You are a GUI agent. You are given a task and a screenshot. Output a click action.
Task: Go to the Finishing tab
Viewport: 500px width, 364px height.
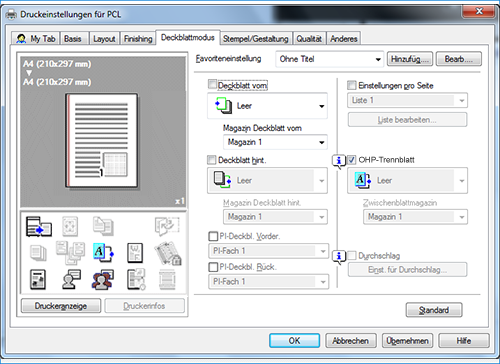(x=138, y=39)
